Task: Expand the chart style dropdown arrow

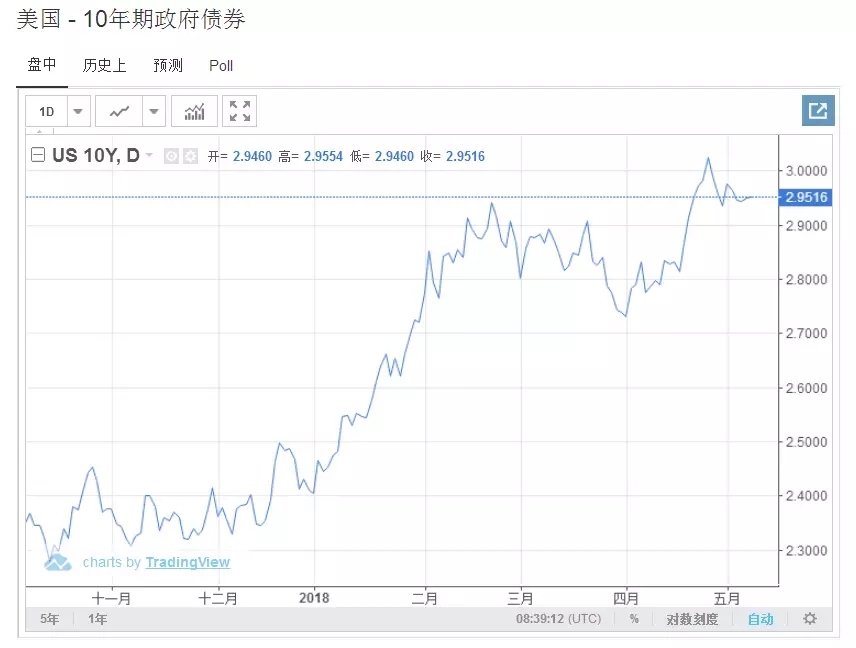Action: pos(154,111)
